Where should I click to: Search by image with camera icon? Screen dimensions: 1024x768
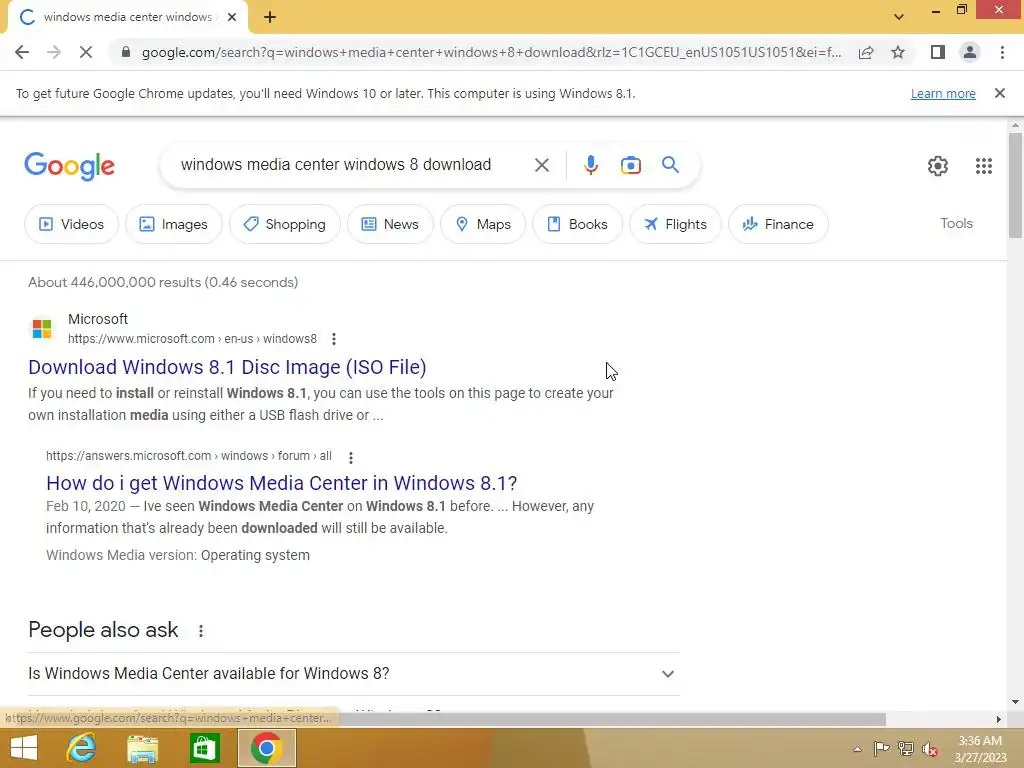point(630,165)
